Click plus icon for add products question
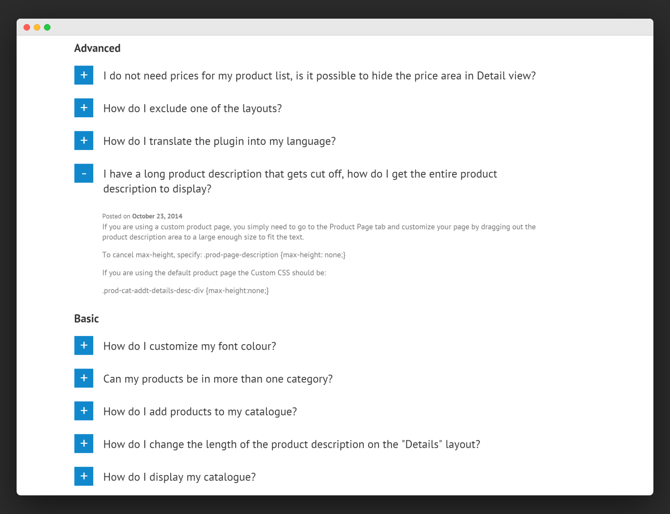Viewport: 670px width, 514px height. click(x=83, y=411)
